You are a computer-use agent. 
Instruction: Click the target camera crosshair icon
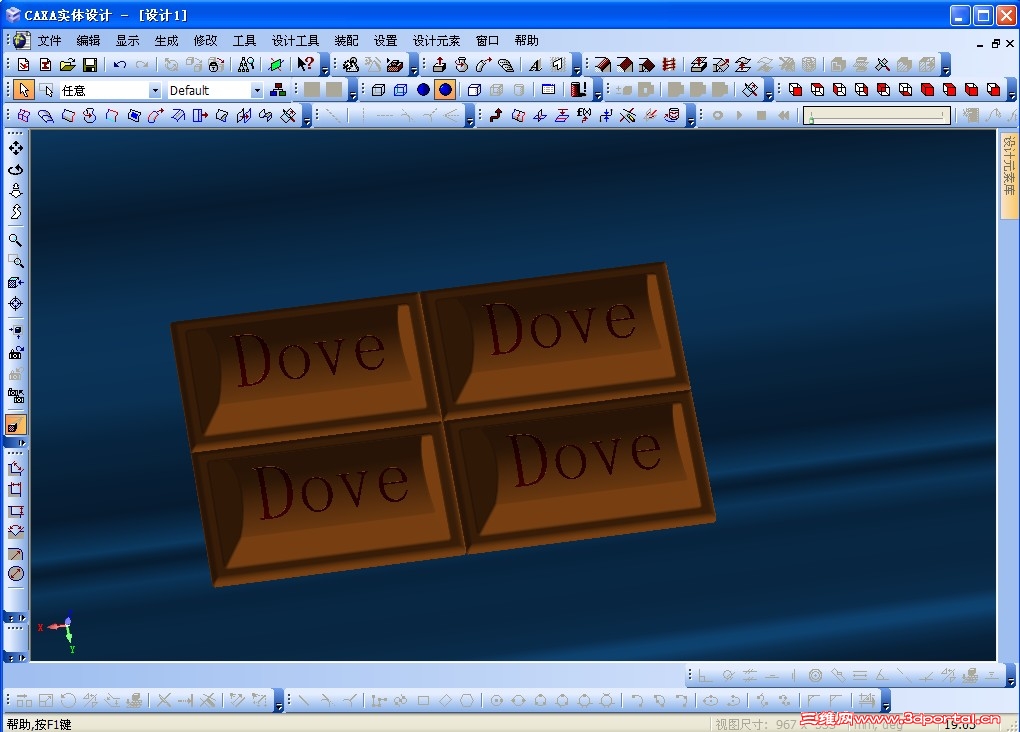pyautogui.click(x=16, y=304)
